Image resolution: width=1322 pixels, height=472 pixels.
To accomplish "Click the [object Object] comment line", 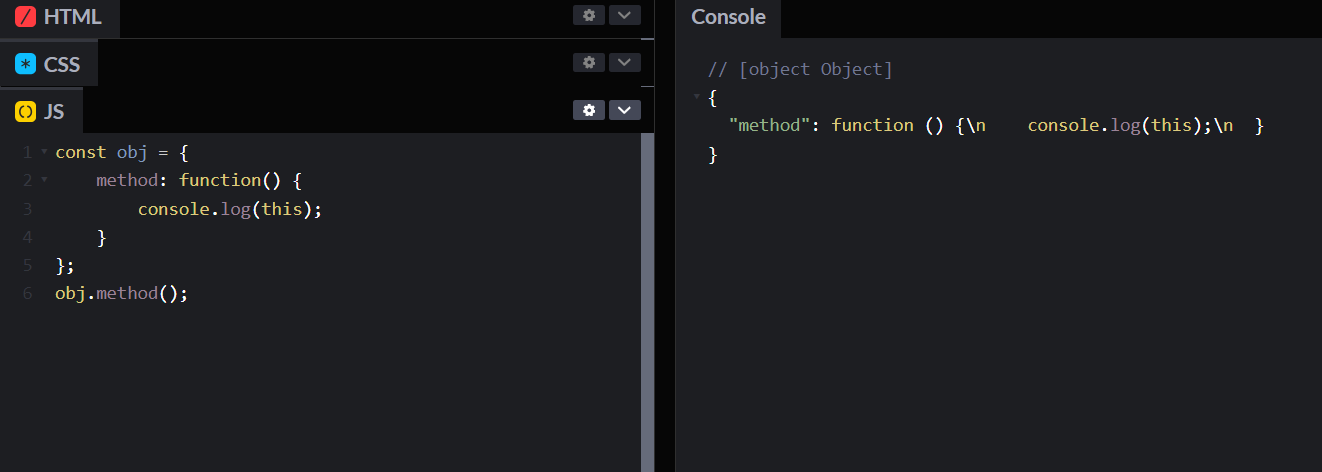I will pyautogui.click(x=800, y=70).
